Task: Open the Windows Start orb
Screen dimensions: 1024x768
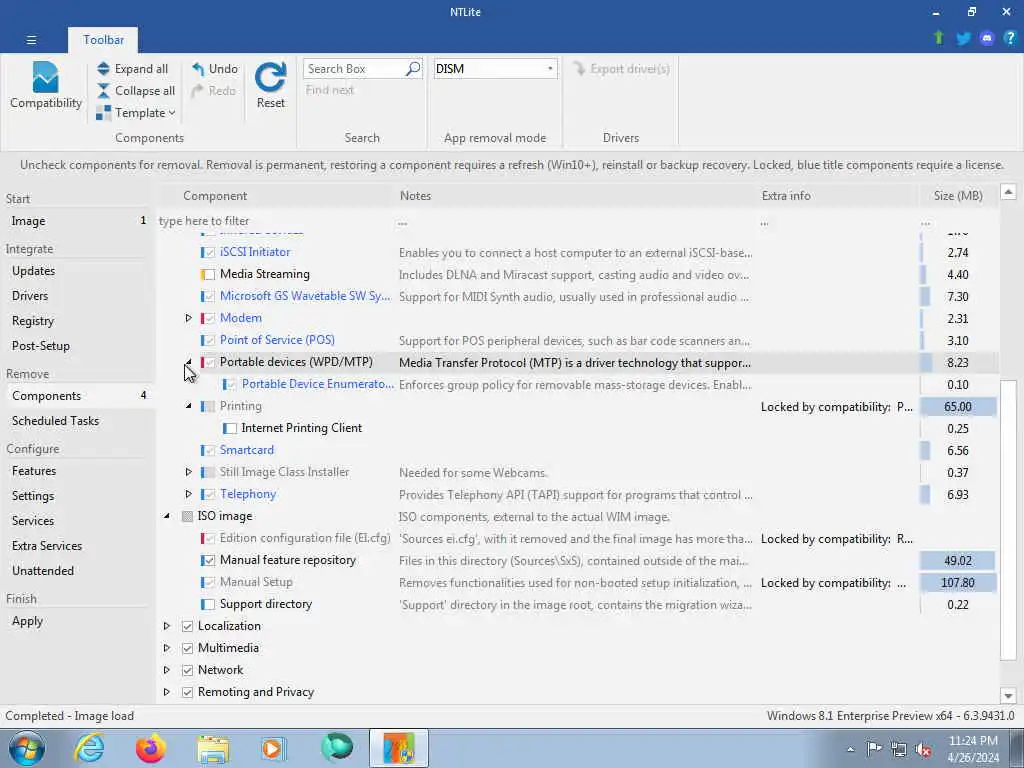Action: coord(27,748)
